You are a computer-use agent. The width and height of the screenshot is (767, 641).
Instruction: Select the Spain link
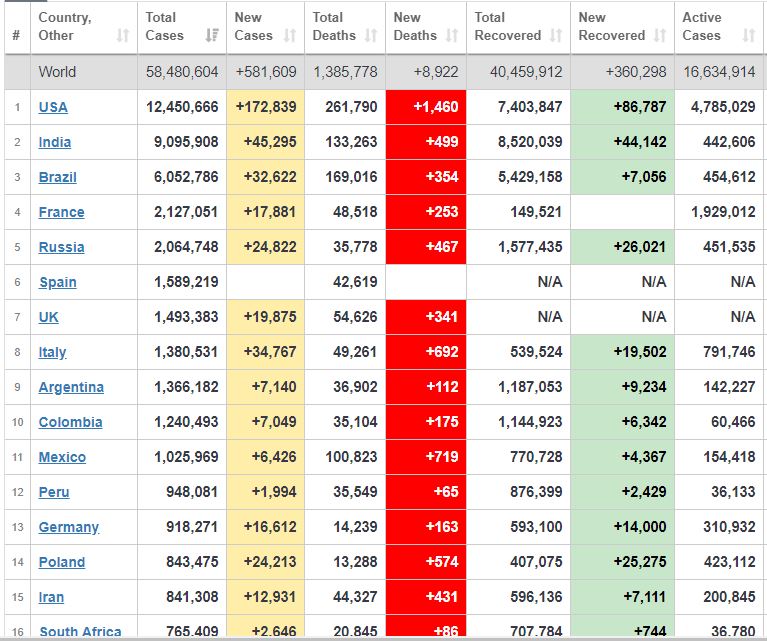57,282
